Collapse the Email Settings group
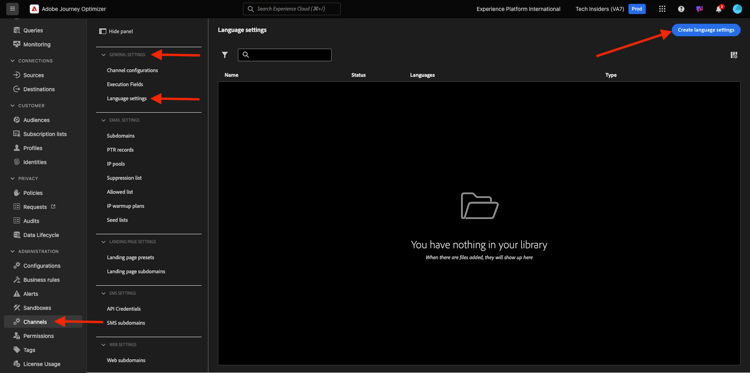 coord(103,120)
